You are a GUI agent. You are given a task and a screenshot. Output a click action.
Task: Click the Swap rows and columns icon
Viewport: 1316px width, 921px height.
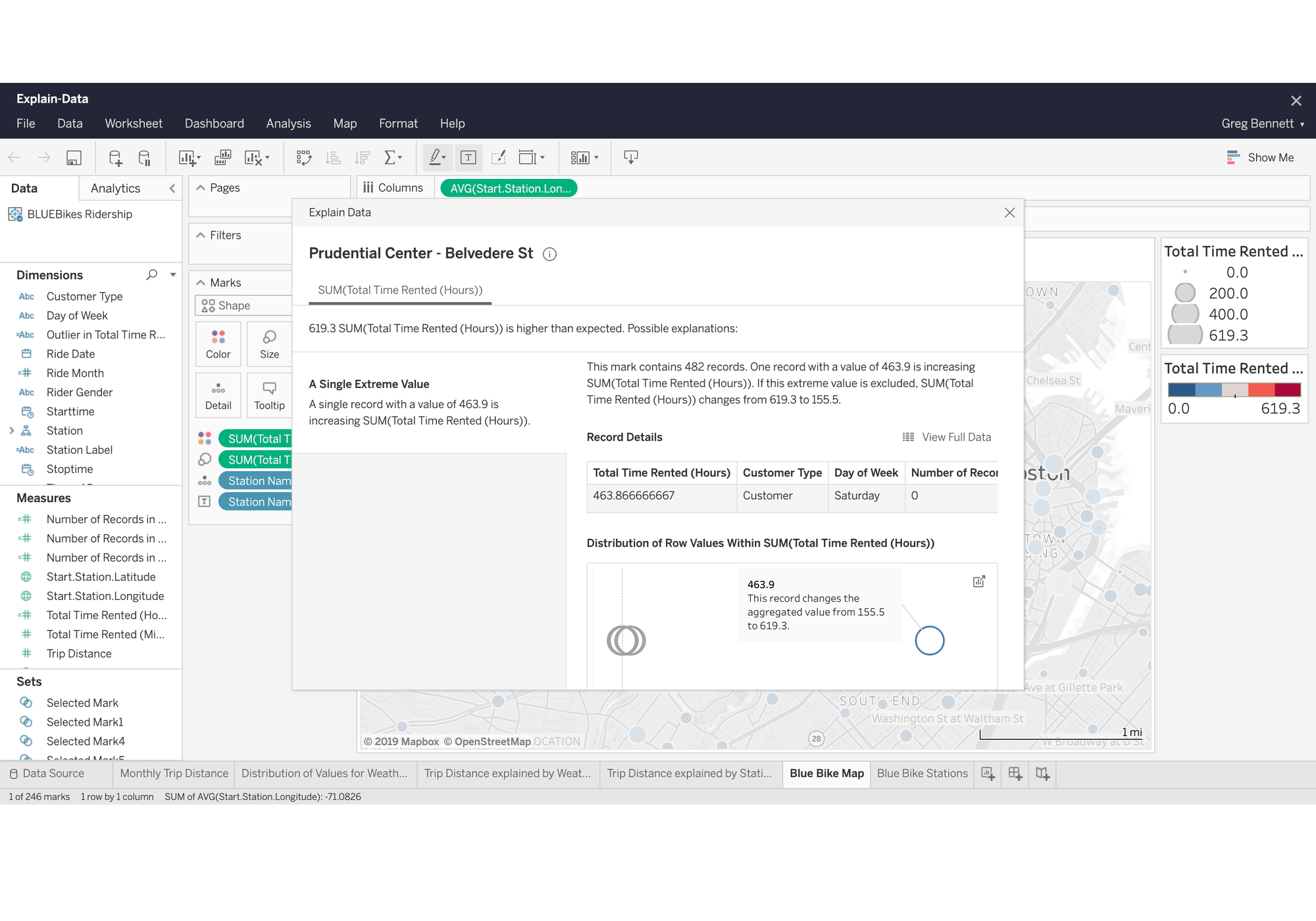[x=303, y=158]
